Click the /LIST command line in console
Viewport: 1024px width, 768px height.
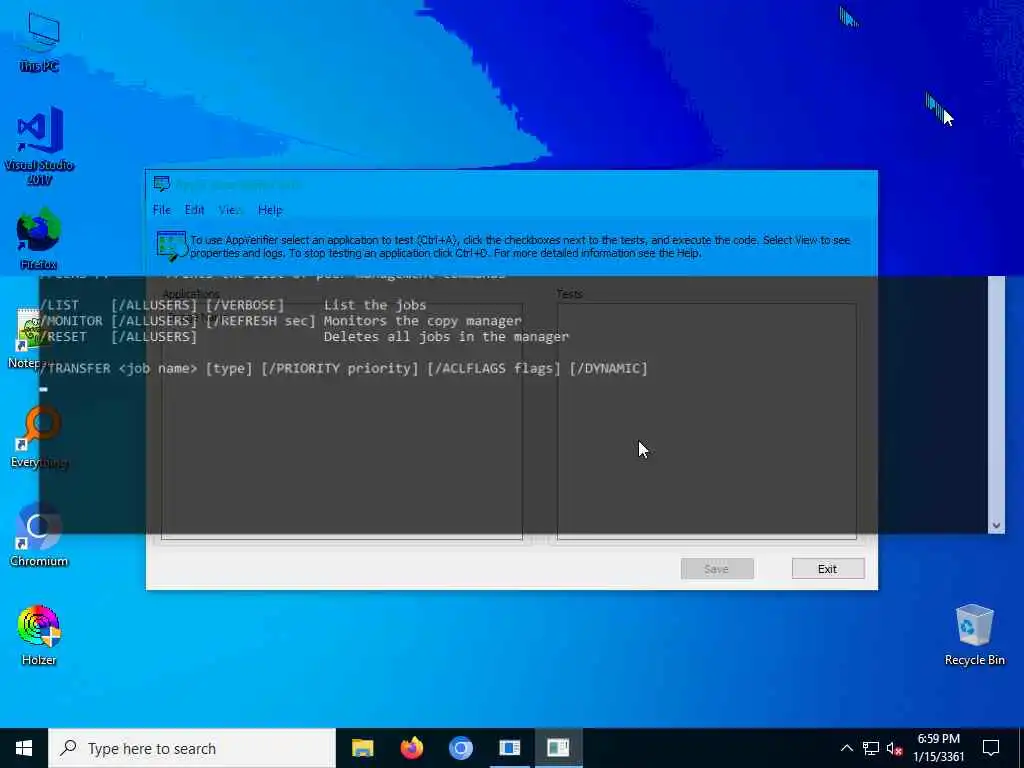point(233,305)
